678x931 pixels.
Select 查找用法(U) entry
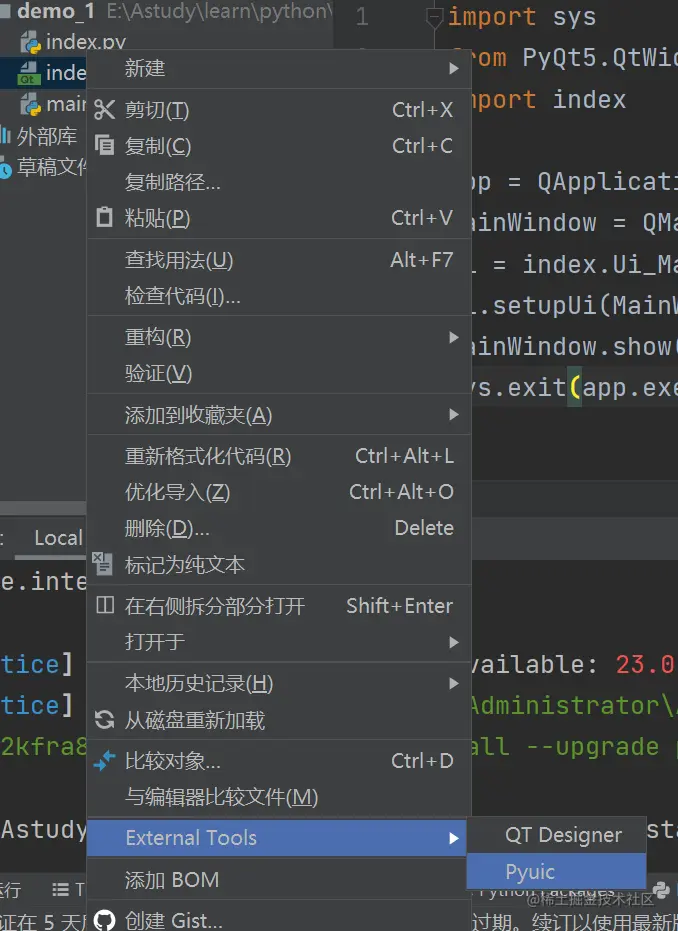(278, 259)
